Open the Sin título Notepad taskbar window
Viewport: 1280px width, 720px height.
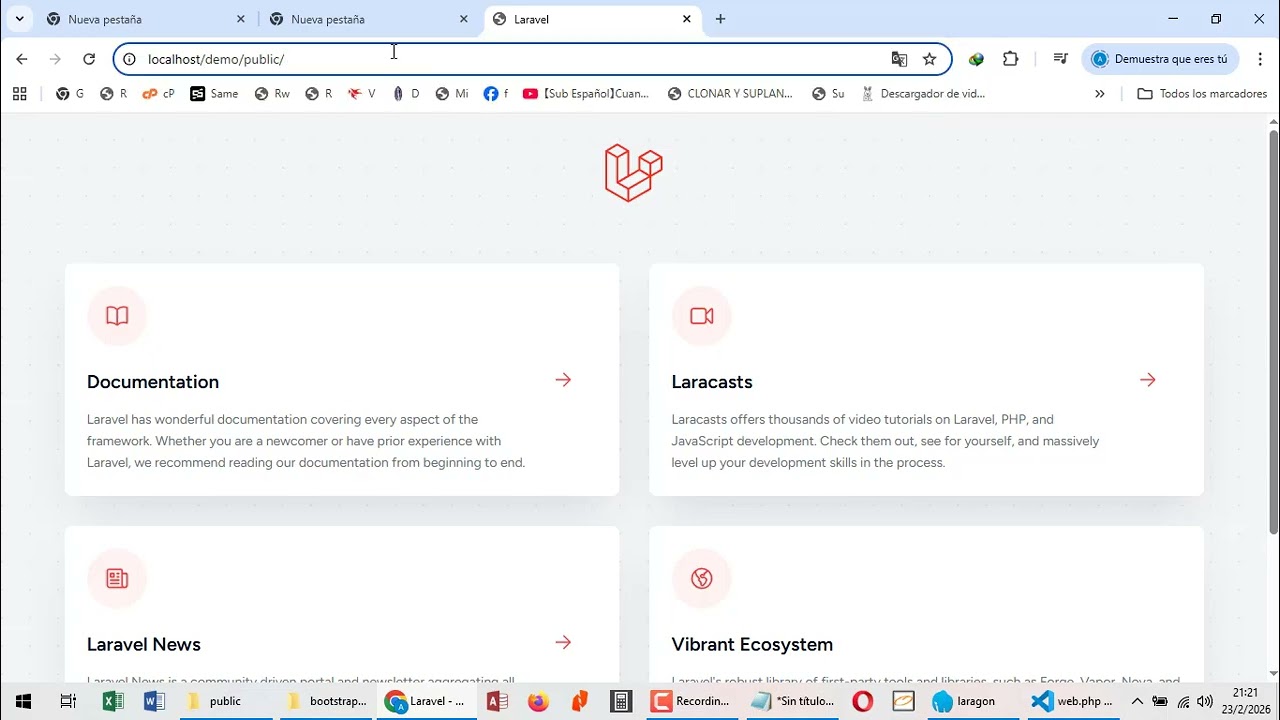point(792,701)
